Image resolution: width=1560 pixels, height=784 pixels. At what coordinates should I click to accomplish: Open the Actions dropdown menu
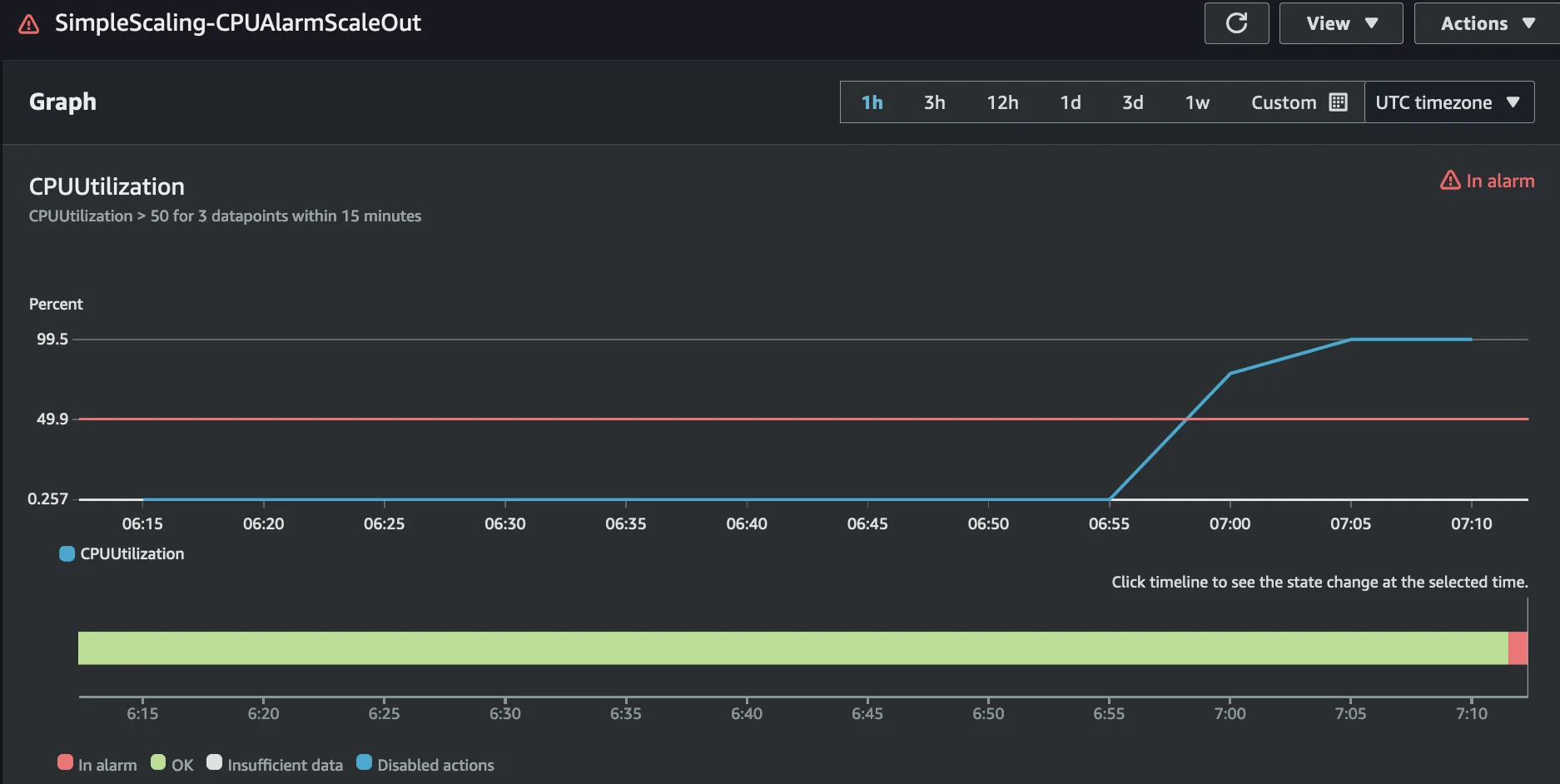pos(1487,23)
